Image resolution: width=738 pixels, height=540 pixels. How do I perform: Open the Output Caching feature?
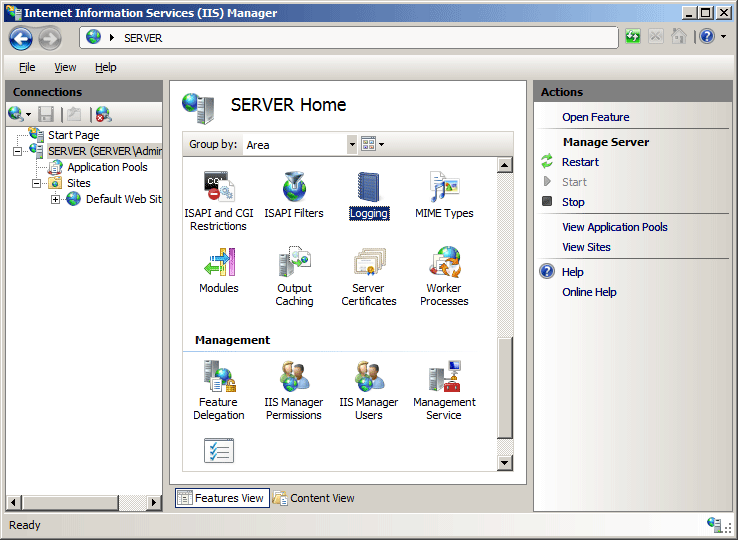(x=294, y=276)
